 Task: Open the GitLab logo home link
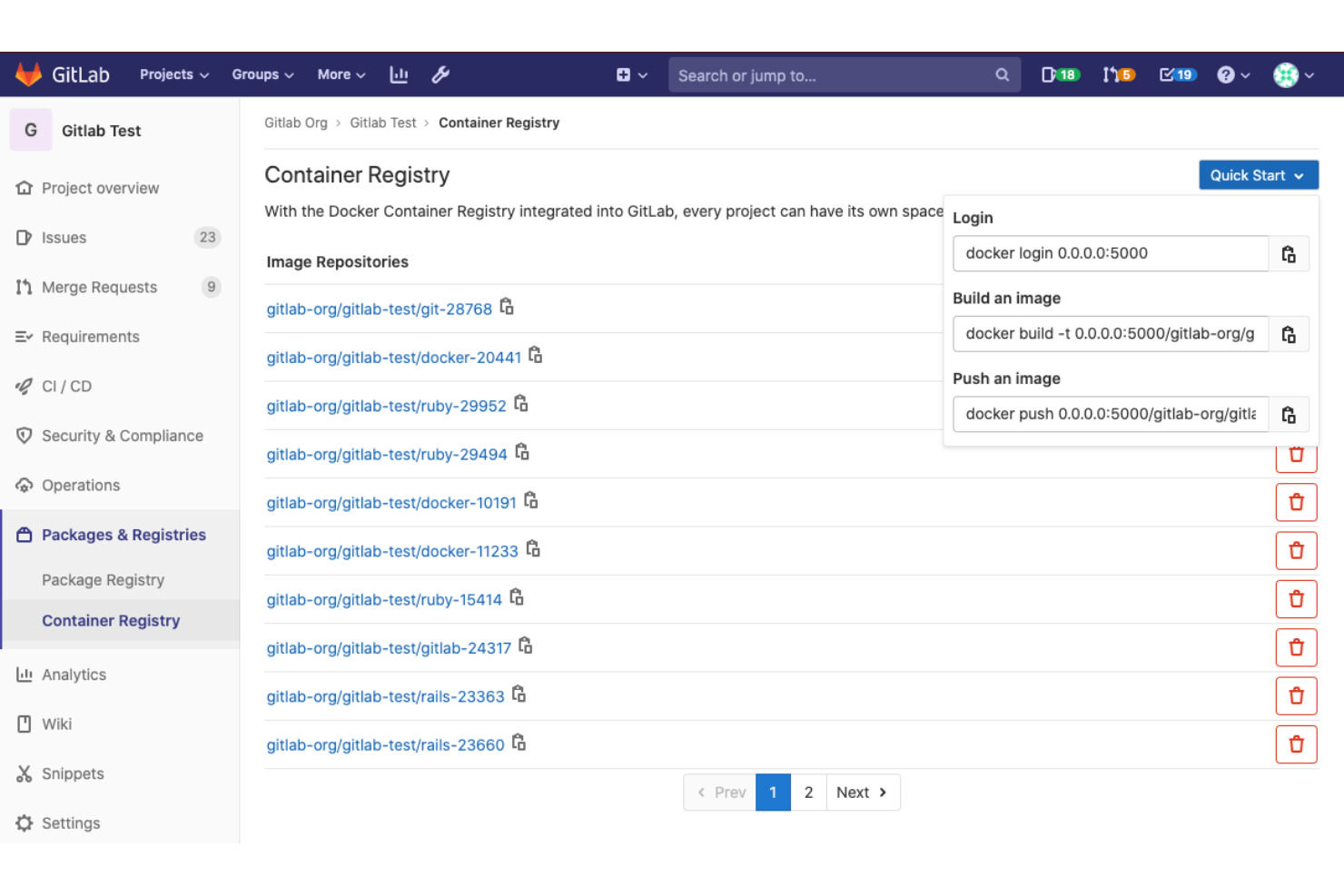click(63, 74)
